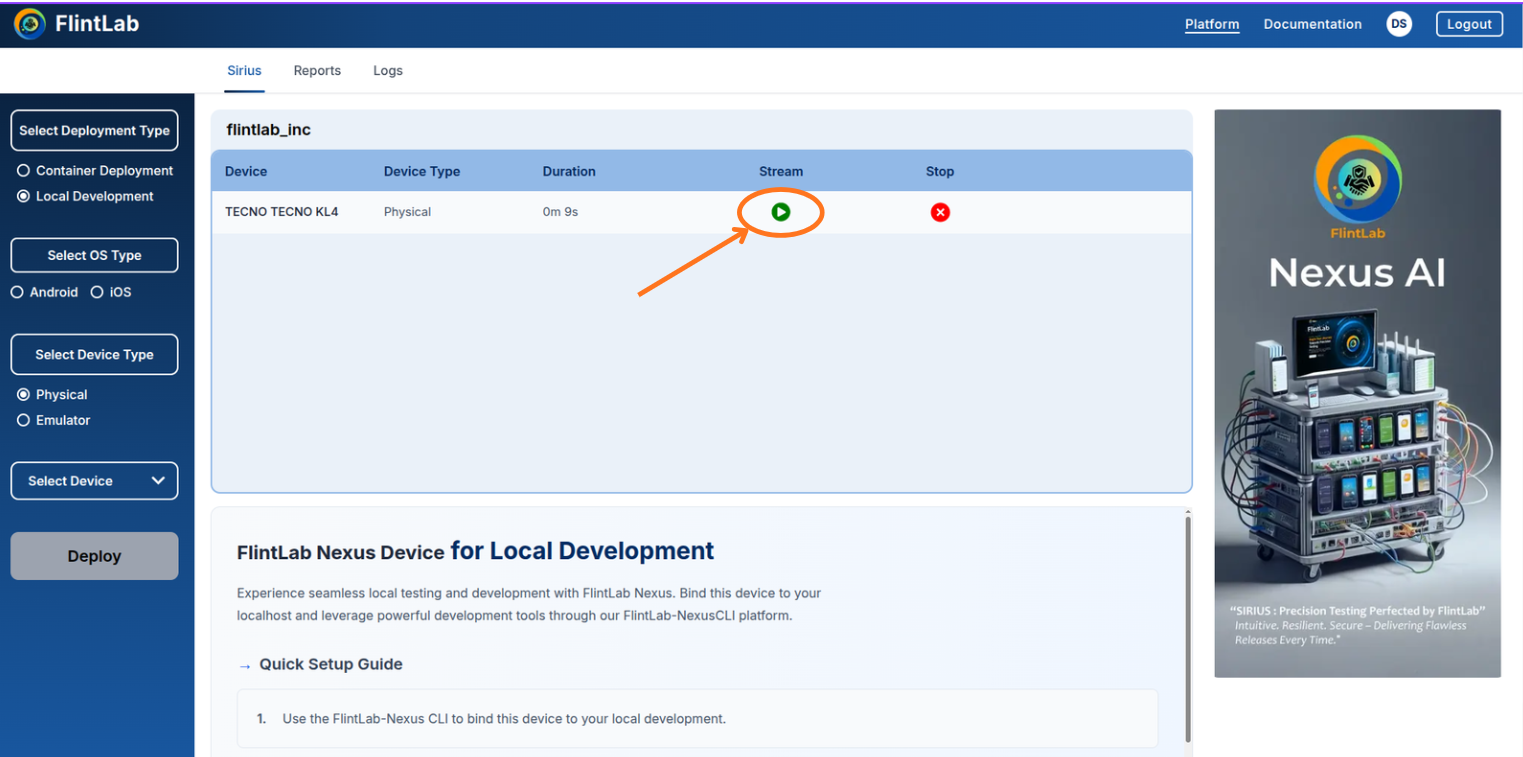The width and height of the screenshot is (1523, 757).
Task: Click the Device Type column header
Action: [422, 171]
